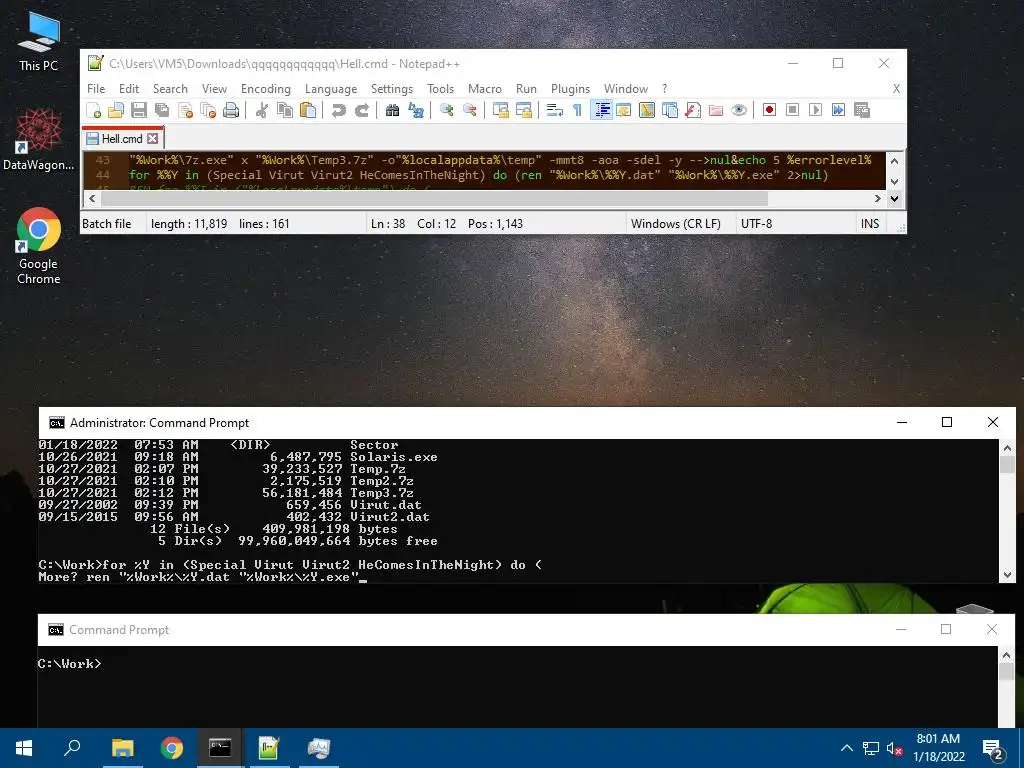Toggle synchronized vertical scrolling icon
The image size is (1024, 768).
(x=501, y=110)
